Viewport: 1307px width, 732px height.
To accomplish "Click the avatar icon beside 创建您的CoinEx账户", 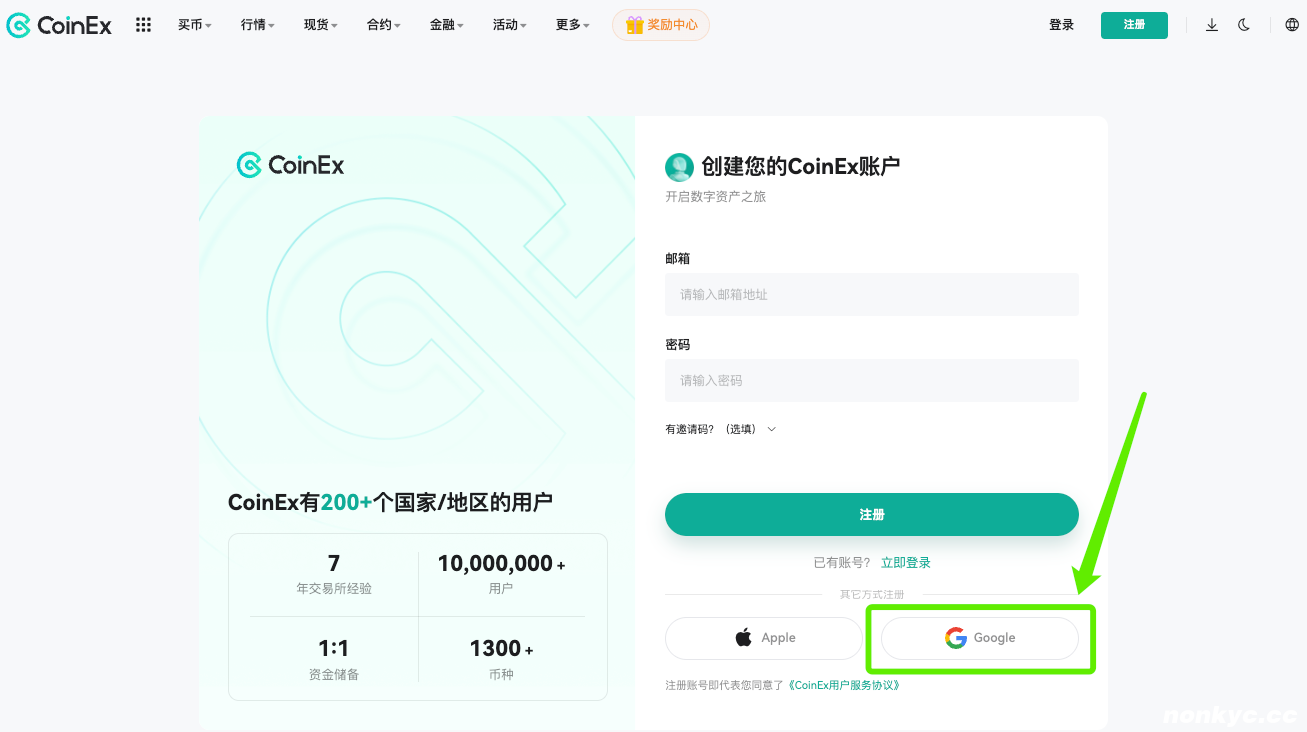I will coord(679,167).
